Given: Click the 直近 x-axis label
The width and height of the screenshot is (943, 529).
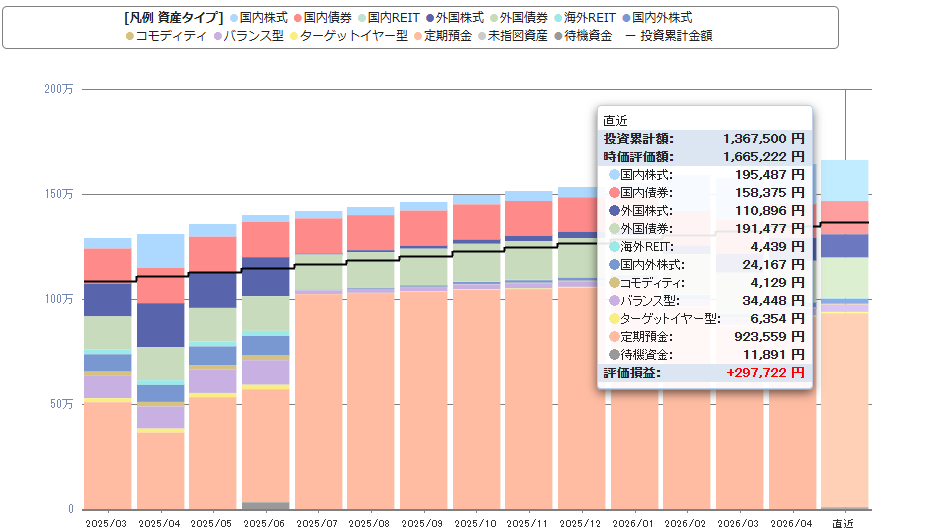Looking at the screenshot, I should point(843,524).
